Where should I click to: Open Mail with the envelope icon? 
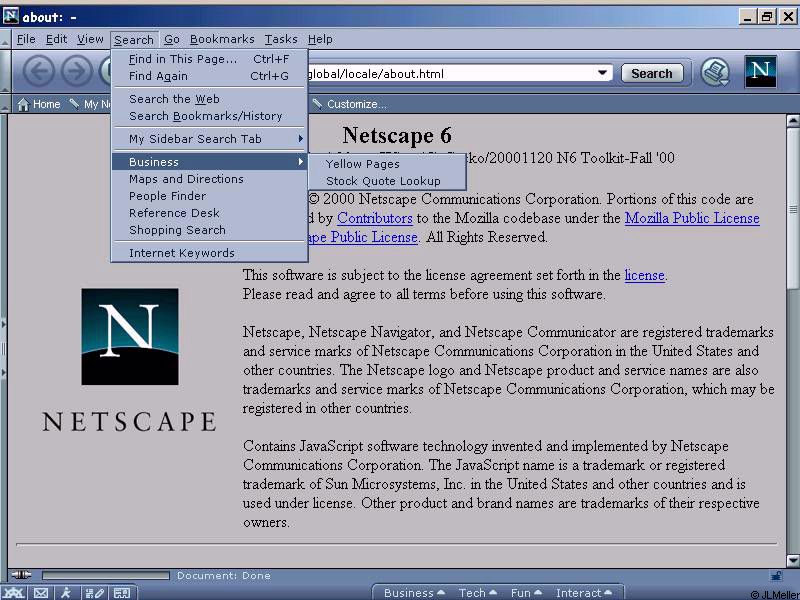click(x=41, y=593)
